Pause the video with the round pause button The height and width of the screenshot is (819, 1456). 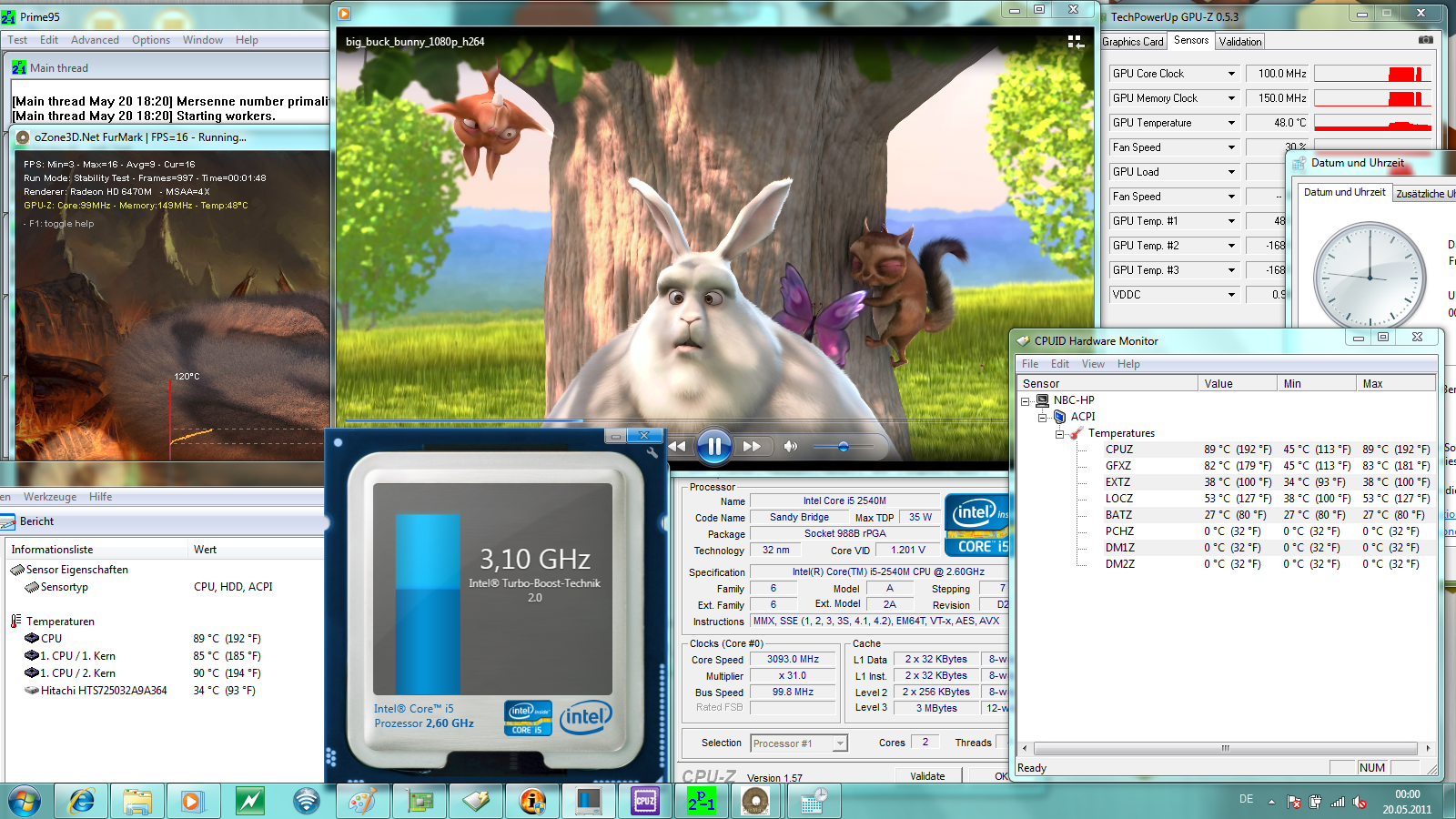tap(714, 446)
